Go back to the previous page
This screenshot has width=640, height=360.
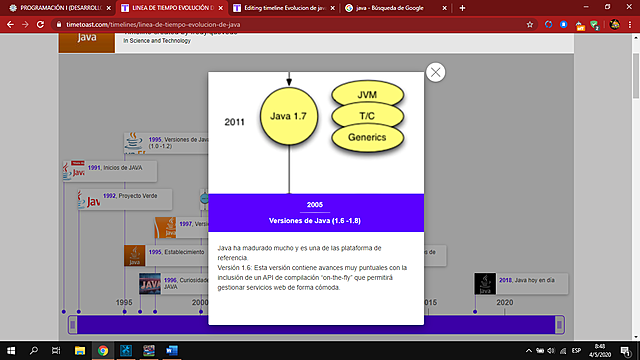tap(11, 24)
